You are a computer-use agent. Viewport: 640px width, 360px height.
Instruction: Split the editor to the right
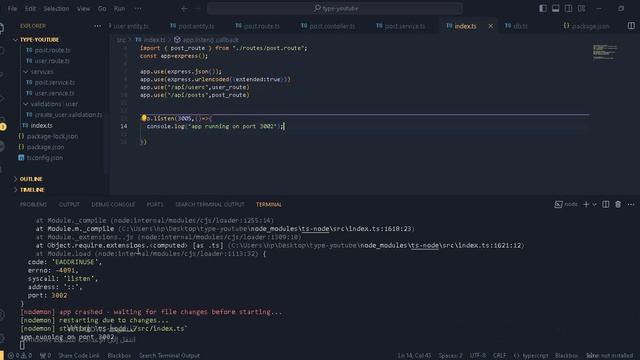coord(631,26)
